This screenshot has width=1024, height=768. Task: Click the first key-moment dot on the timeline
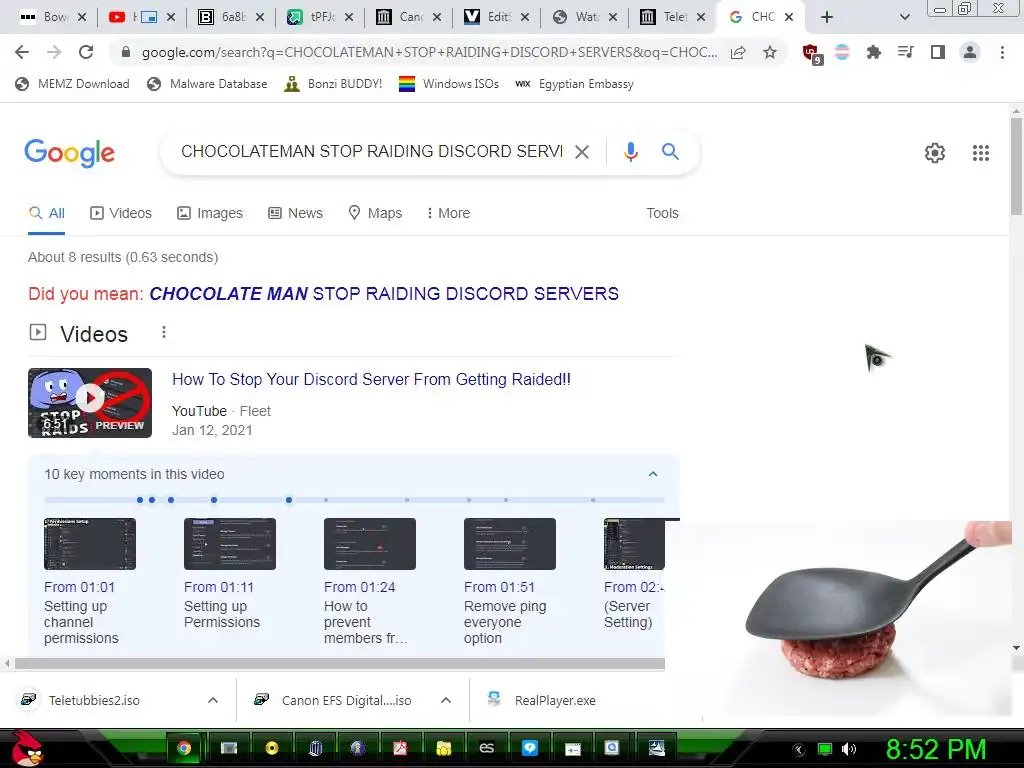pos(140,500)
